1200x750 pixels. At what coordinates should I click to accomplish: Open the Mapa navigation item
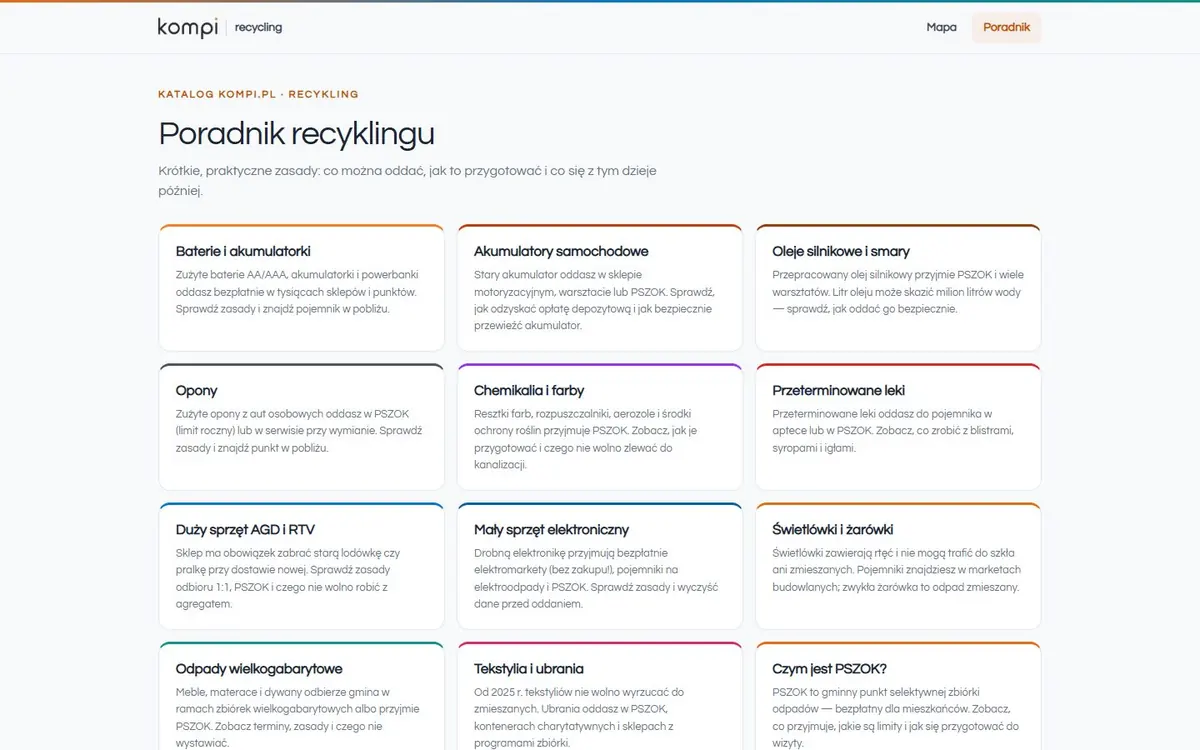[x=941, y=28]
